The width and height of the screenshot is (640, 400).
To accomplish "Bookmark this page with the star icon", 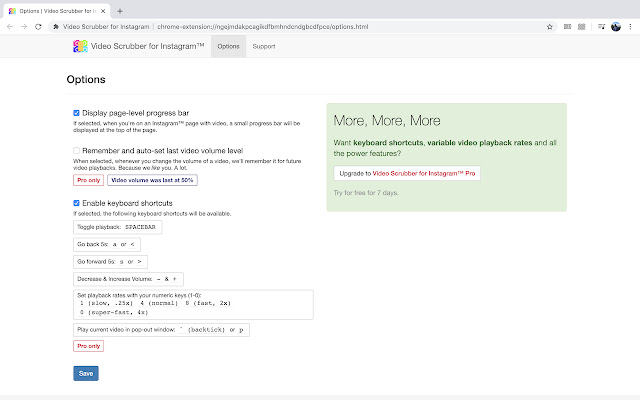I will (x=549, y=27).
